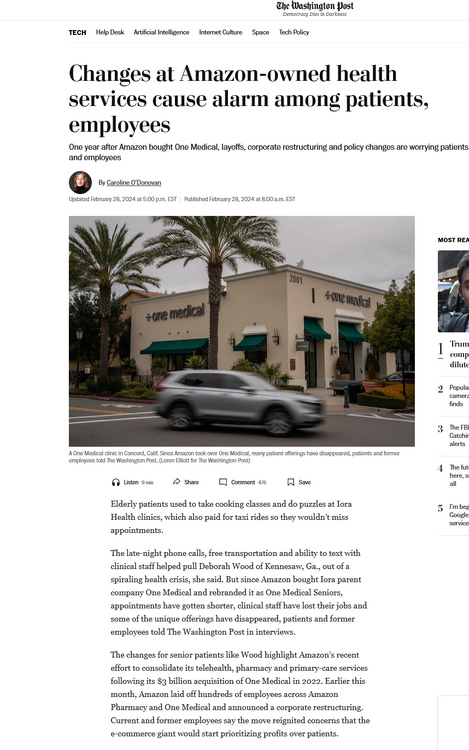469x750 pixels.
Task: Click the One Medical clinic photo
Action: click(x=242, y=331)
